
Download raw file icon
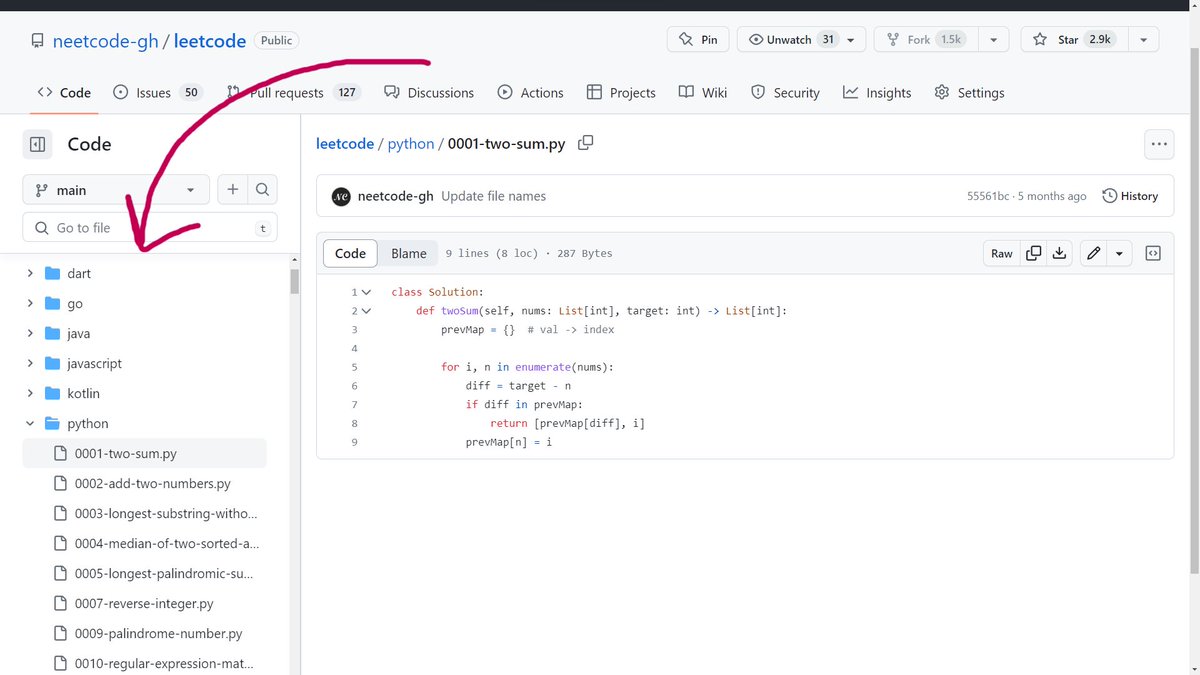pyautogui.click(x=1060, y=253)
